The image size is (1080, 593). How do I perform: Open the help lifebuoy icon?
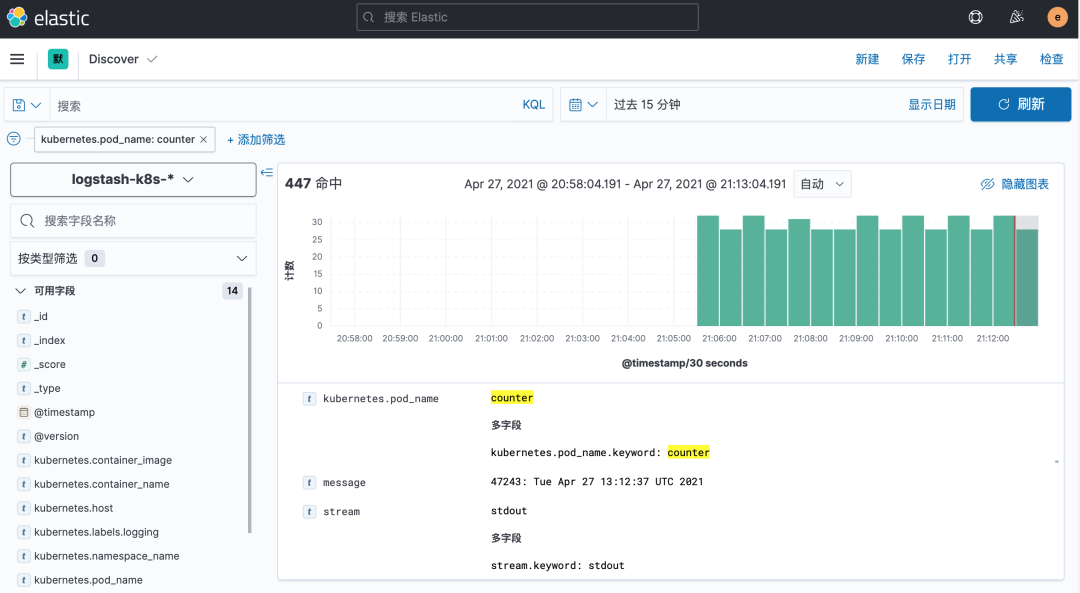point(975,17)
